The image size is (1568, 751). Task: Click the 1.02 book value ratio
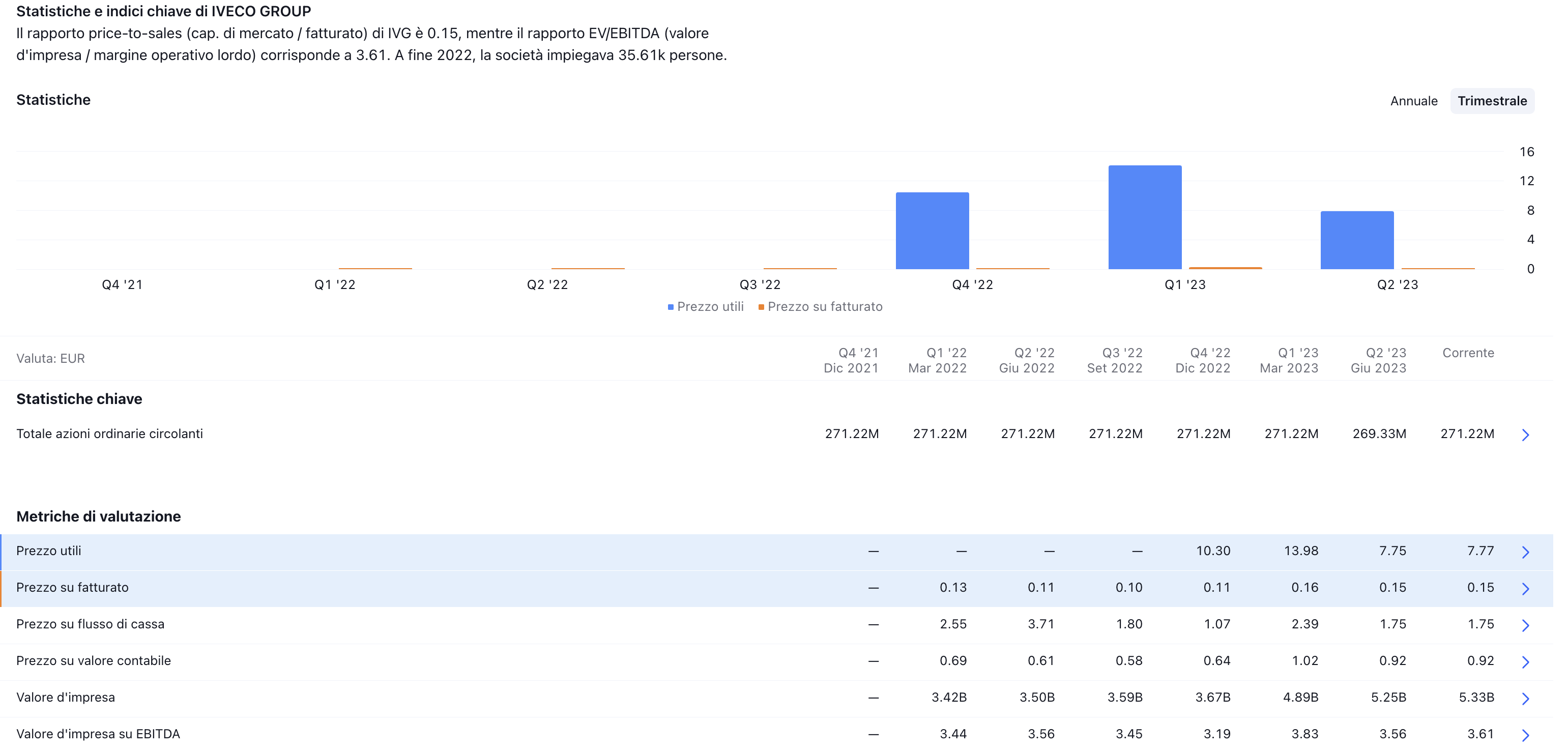tap(1305, 660)
